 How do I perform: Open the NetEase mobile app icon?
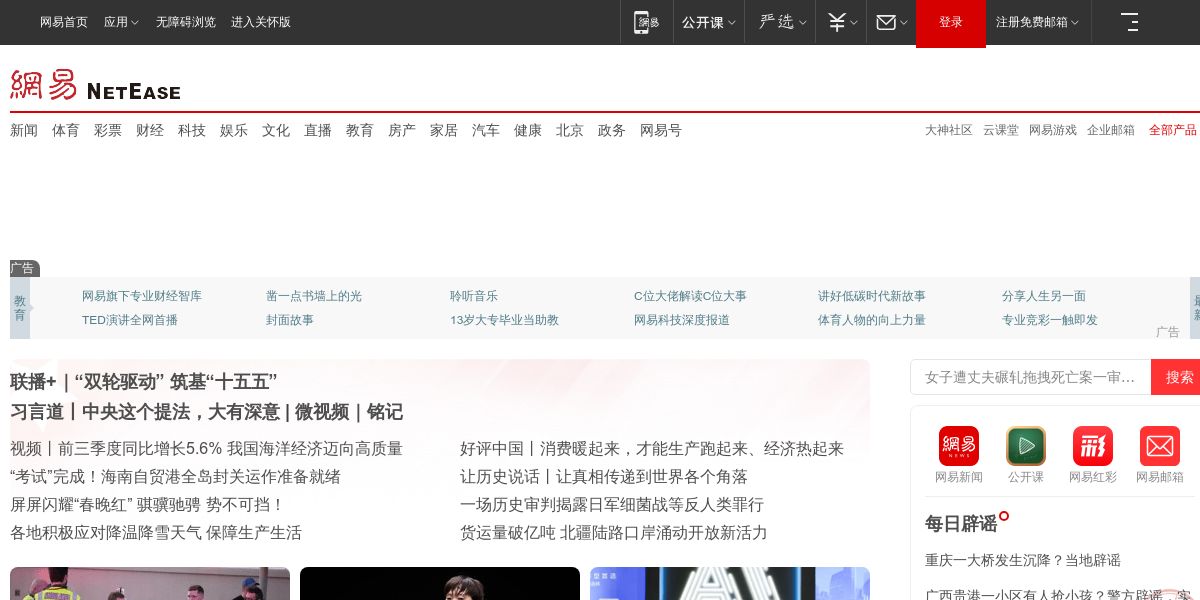(x=647, y=22)
